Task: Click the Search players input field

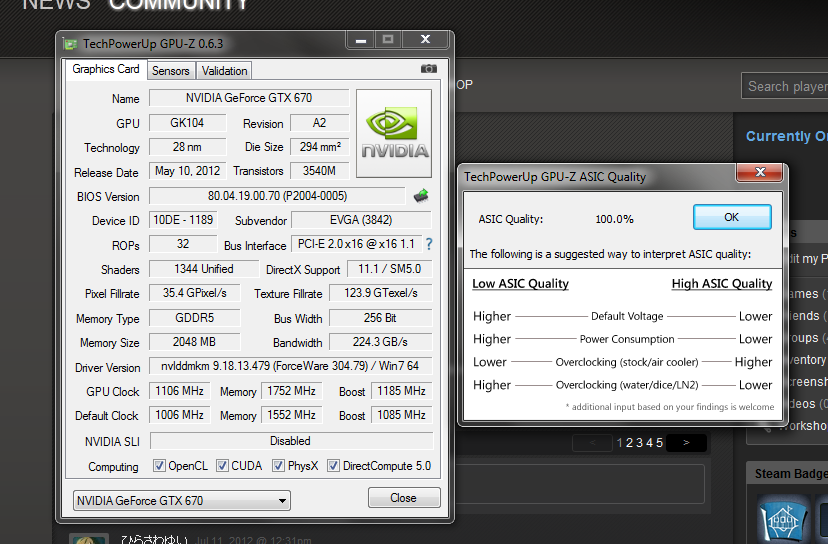Action: click(x=786, y=86)
